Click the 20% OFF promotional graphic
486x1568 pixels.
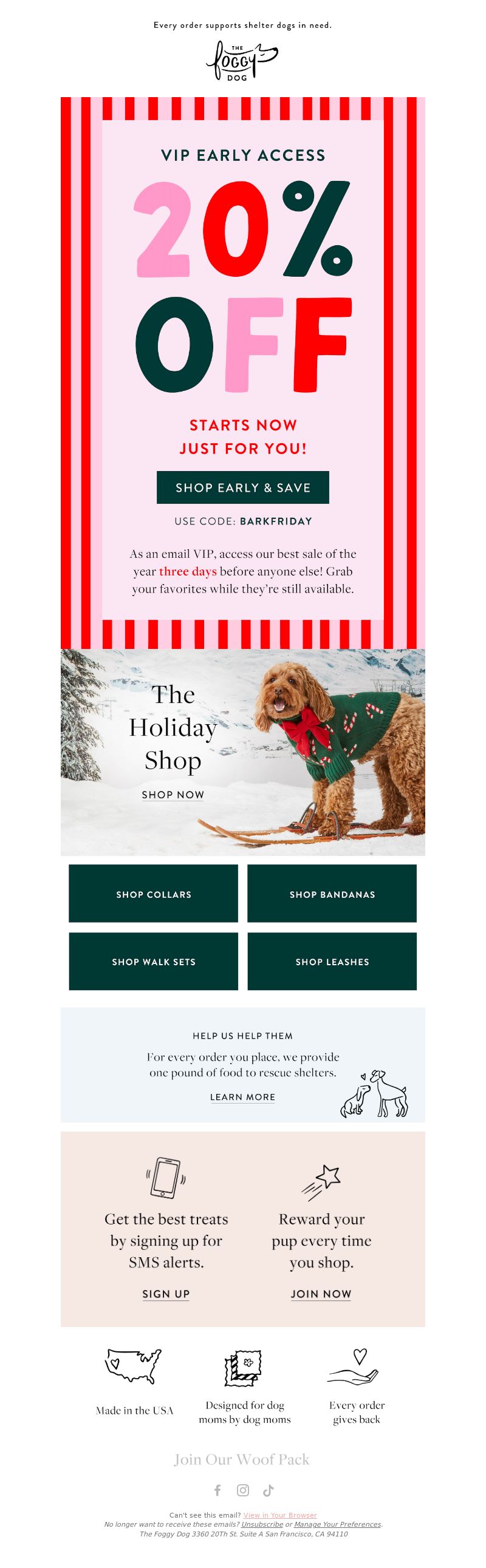[x=243, y=286]
